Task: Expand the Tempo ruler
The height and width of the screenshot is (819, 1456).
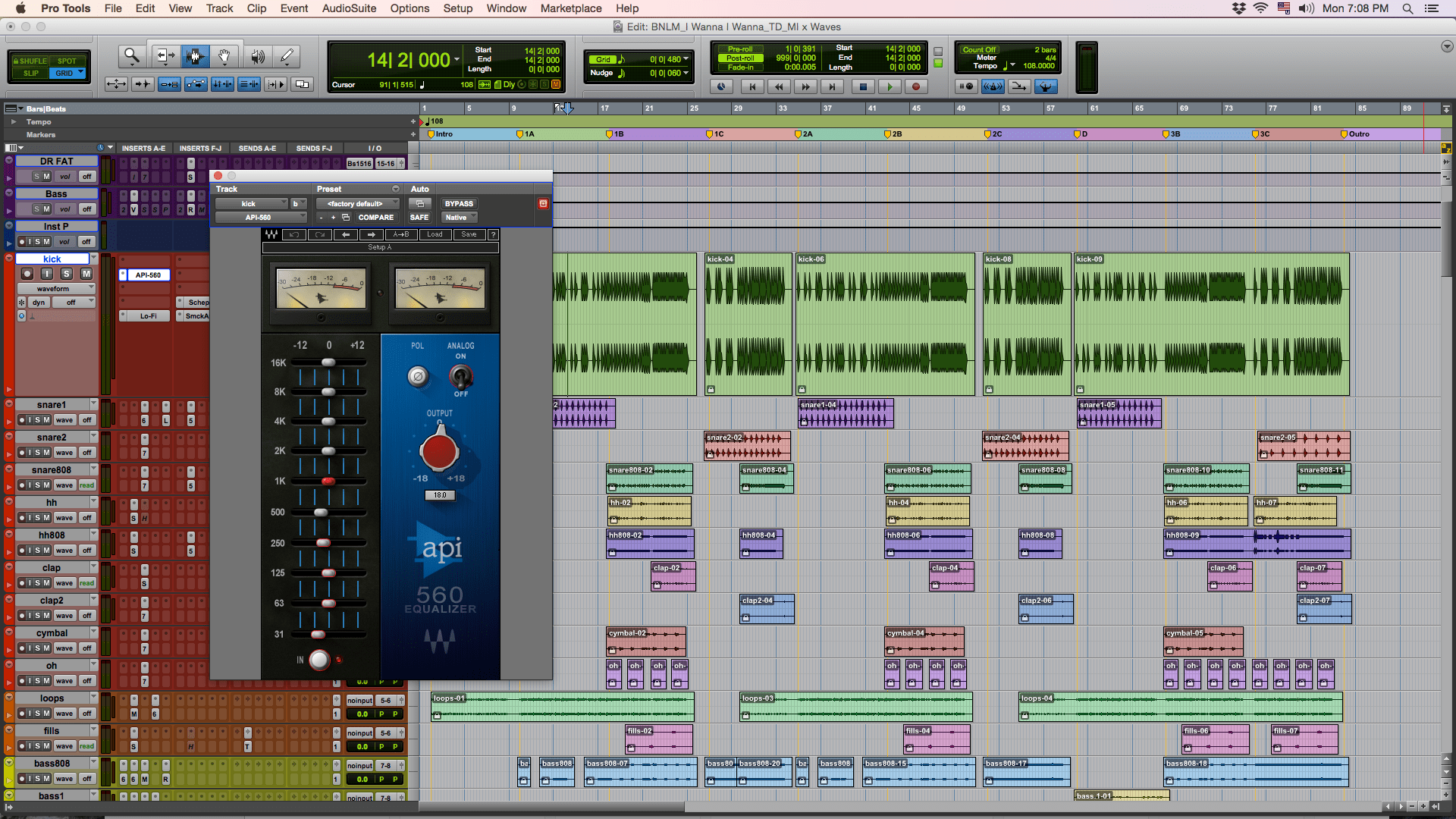Action: pyautogui.click(x=13, y=121)
